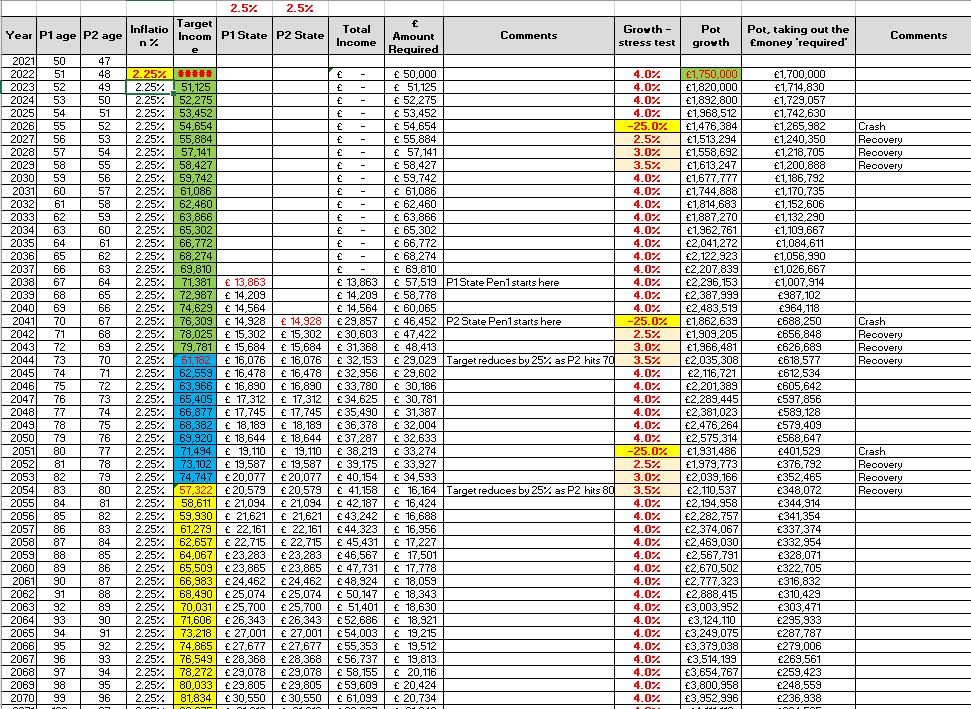Click the red "£ 14,928" P2 State cell
971x709 pixels.
tap(300, 321)
